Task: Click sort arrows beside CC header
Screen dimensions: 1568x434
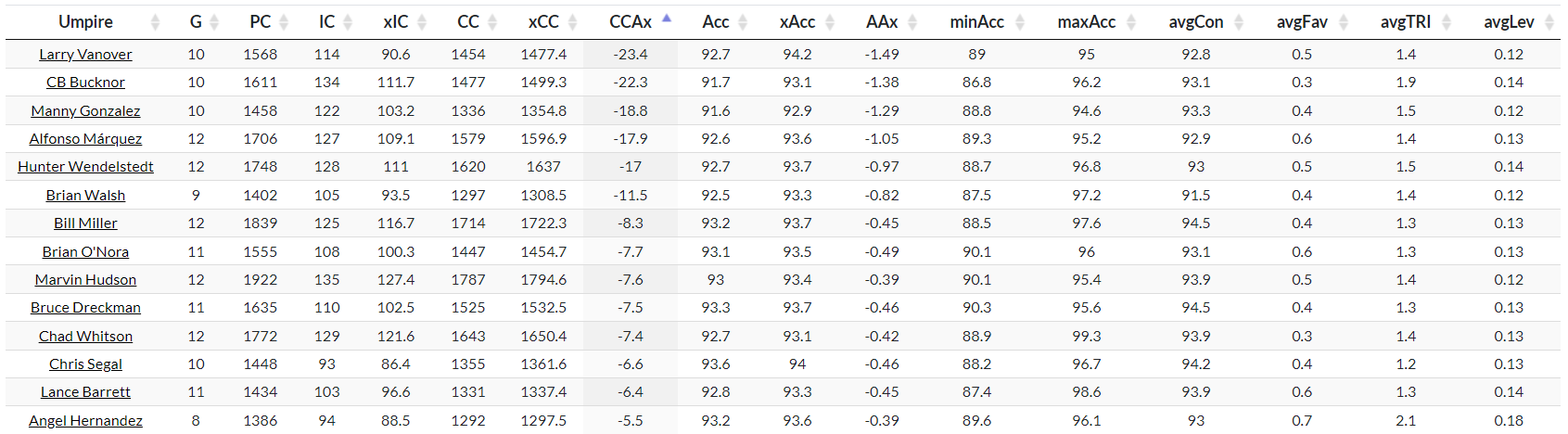Action: click(x=492, y=22)
